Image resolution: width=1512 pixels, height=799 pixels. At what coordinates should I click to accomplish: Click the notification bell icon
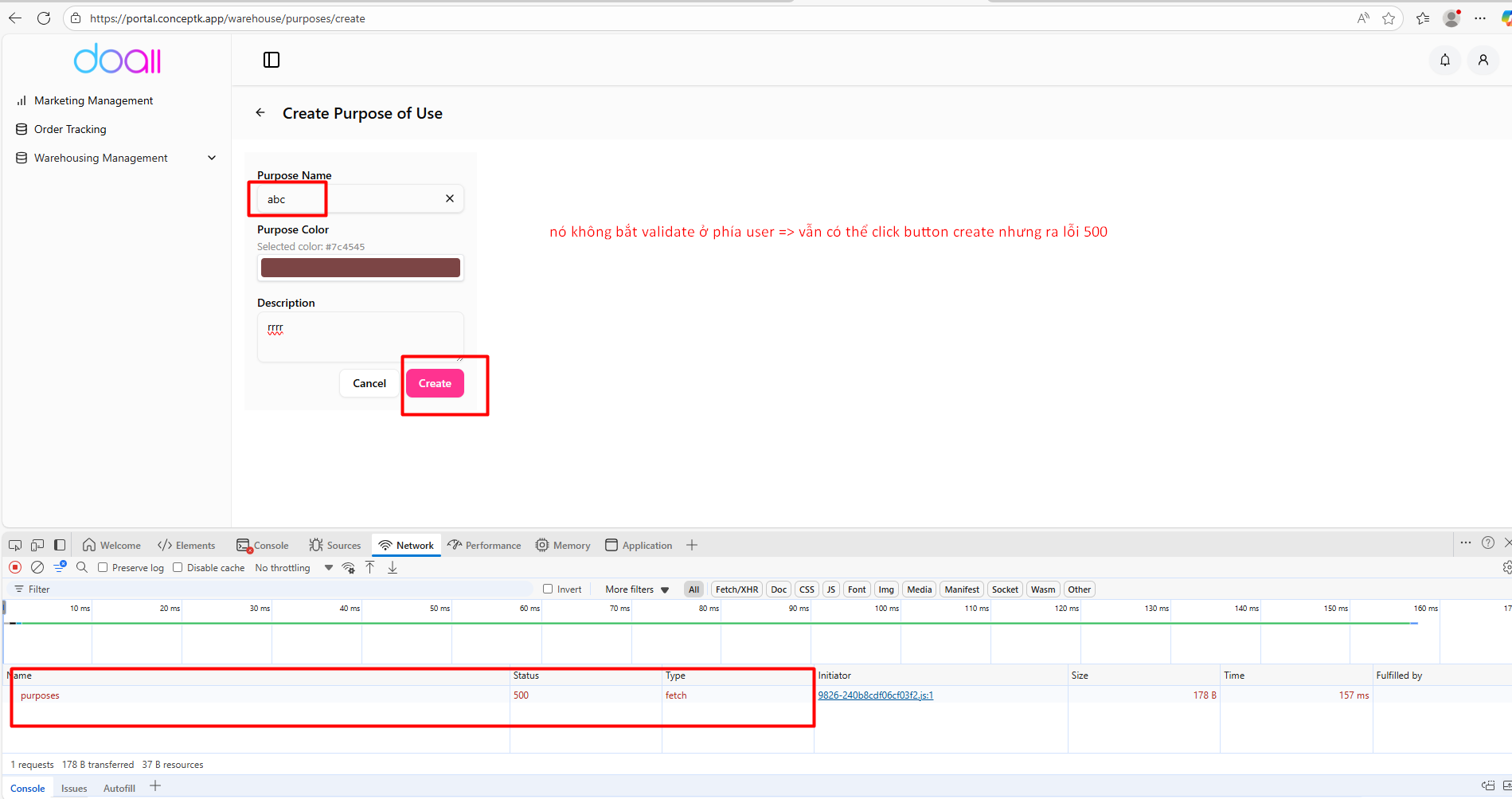tap(1444, 60)
